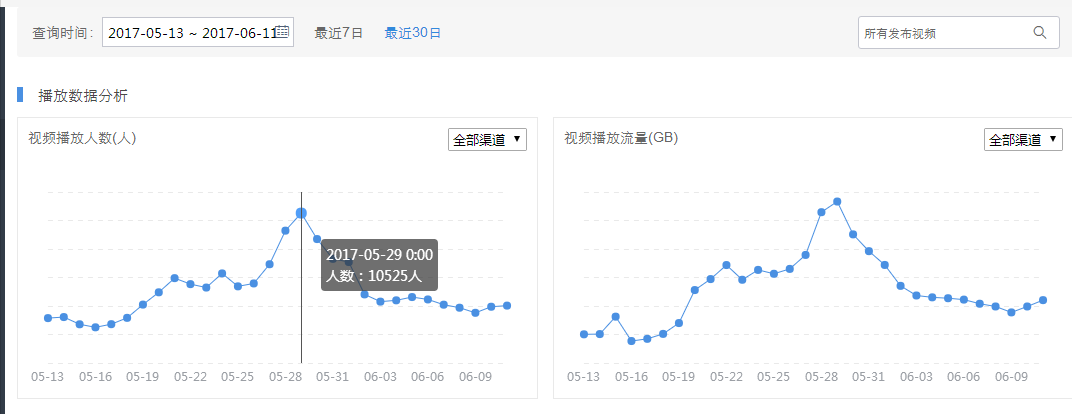
Task: Click highlighted 05-29 peak point in 视频播放人数 chart
Action: click(301, 213)
